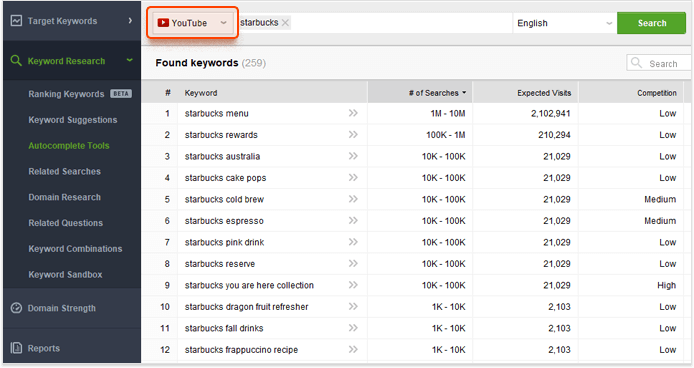The image size is (694, 368).
Task: Click the Domain Strength gauge icon
Action: tap(16, 308)
